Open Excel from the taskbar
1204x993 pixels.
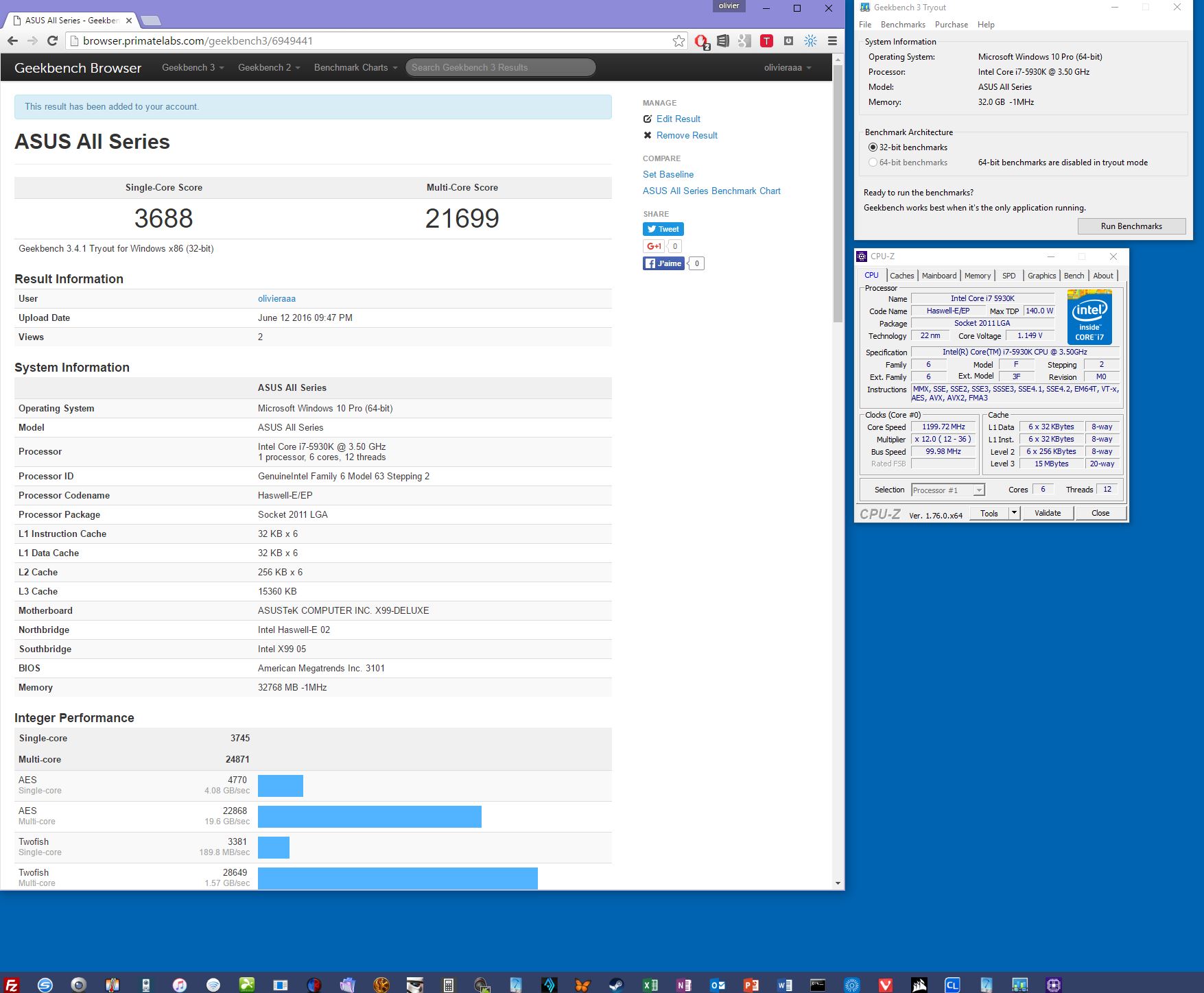[x=650, y=985]
